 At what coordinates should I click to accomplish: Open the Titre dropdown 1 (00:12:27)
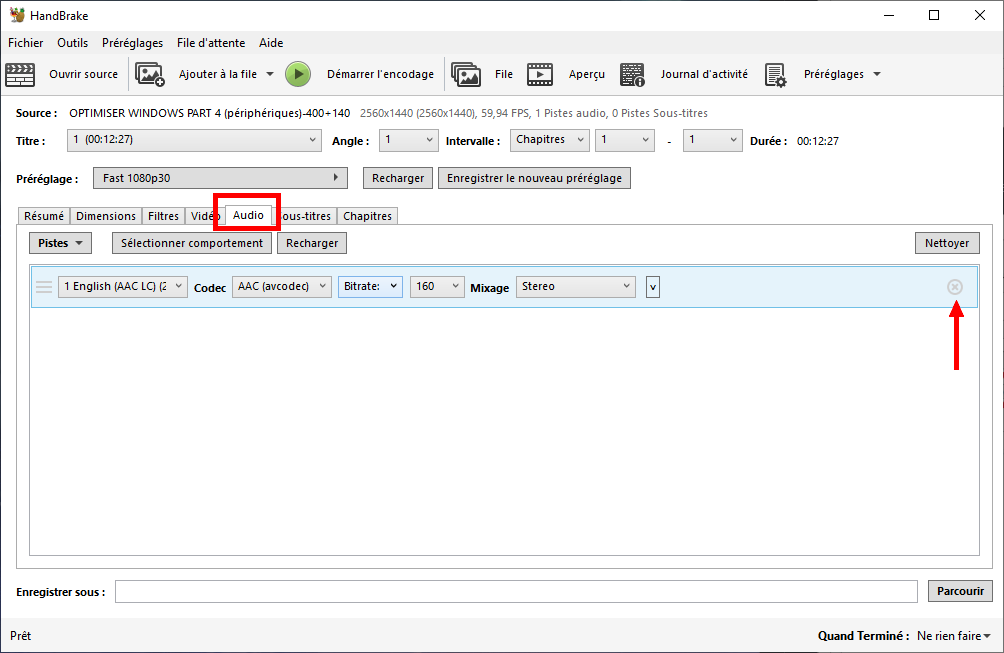194,140
